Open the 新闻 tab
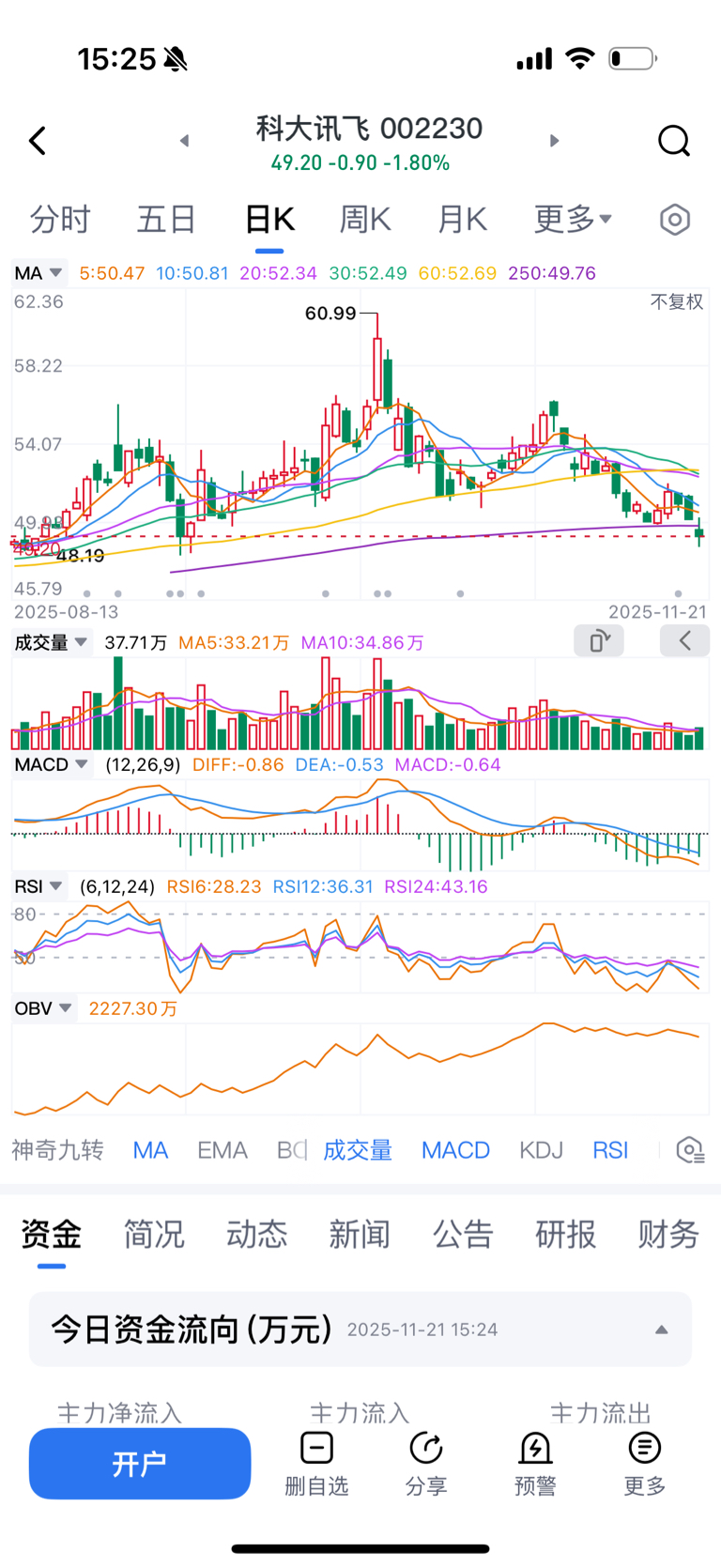 point(360,1234)
